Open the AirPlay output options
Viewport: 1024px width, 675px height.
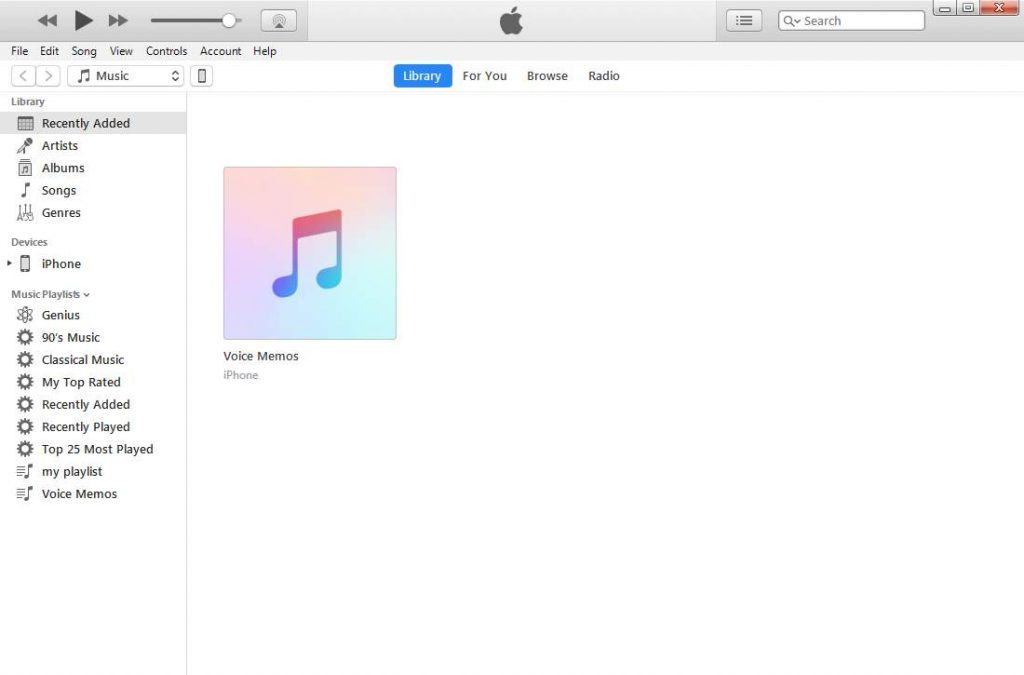[x=278, y=20]
